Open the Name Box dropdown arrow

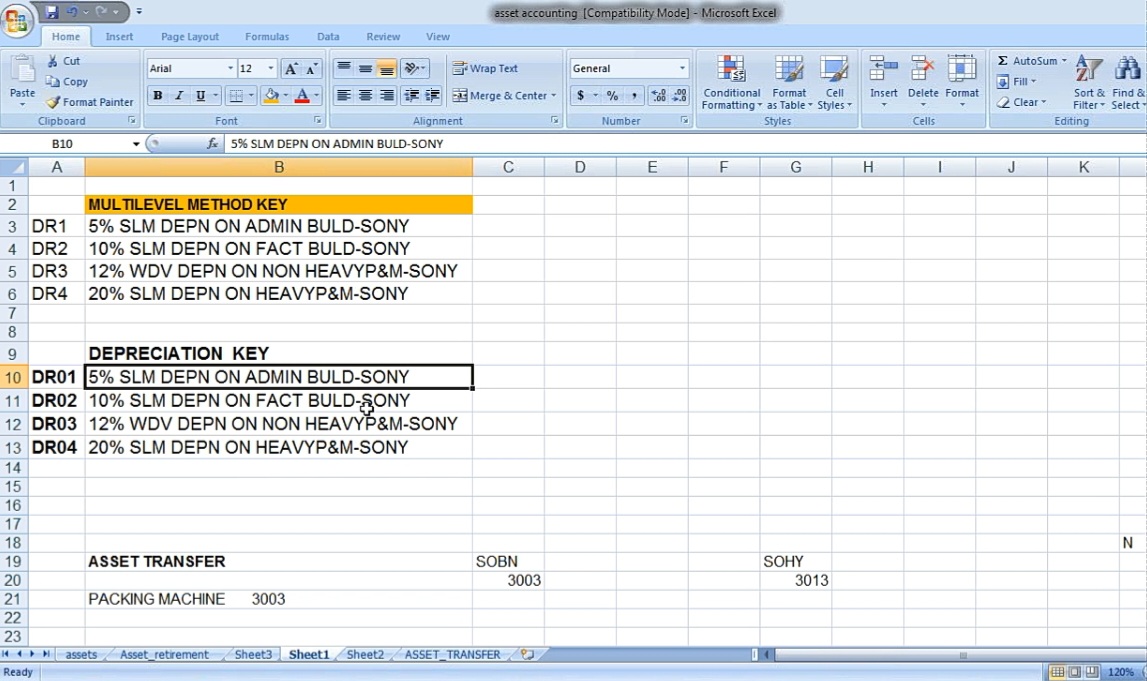tap(135, 144)
